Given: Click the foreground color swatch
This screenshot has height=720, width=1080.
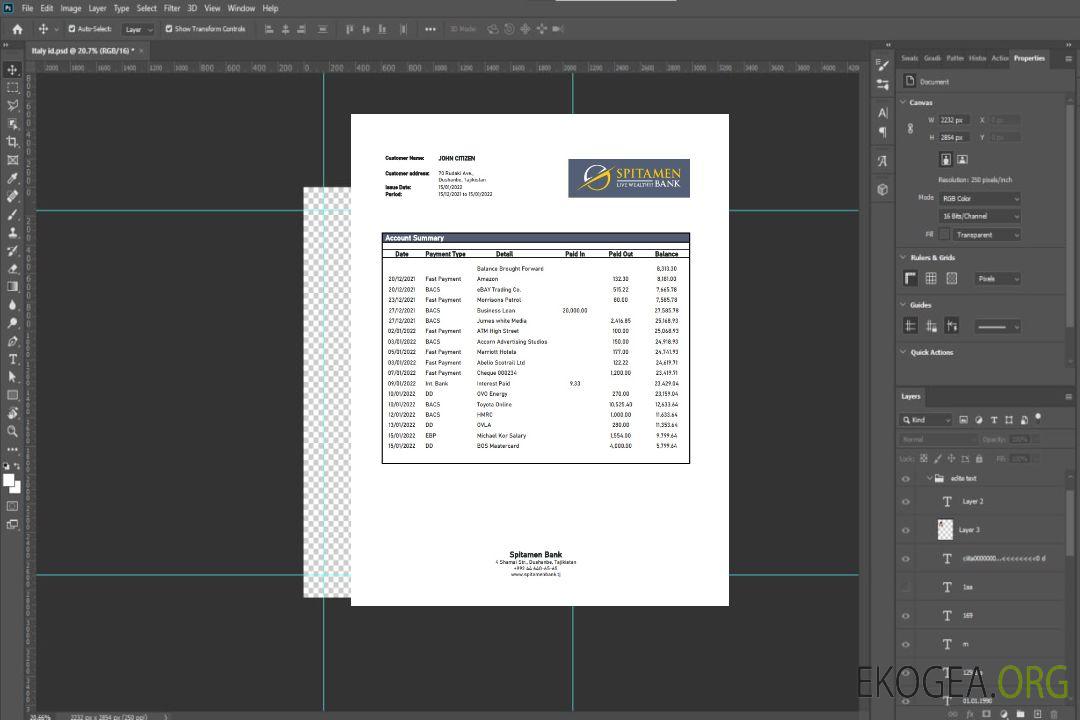Looking at the screenshot, I should coord(8,480).
